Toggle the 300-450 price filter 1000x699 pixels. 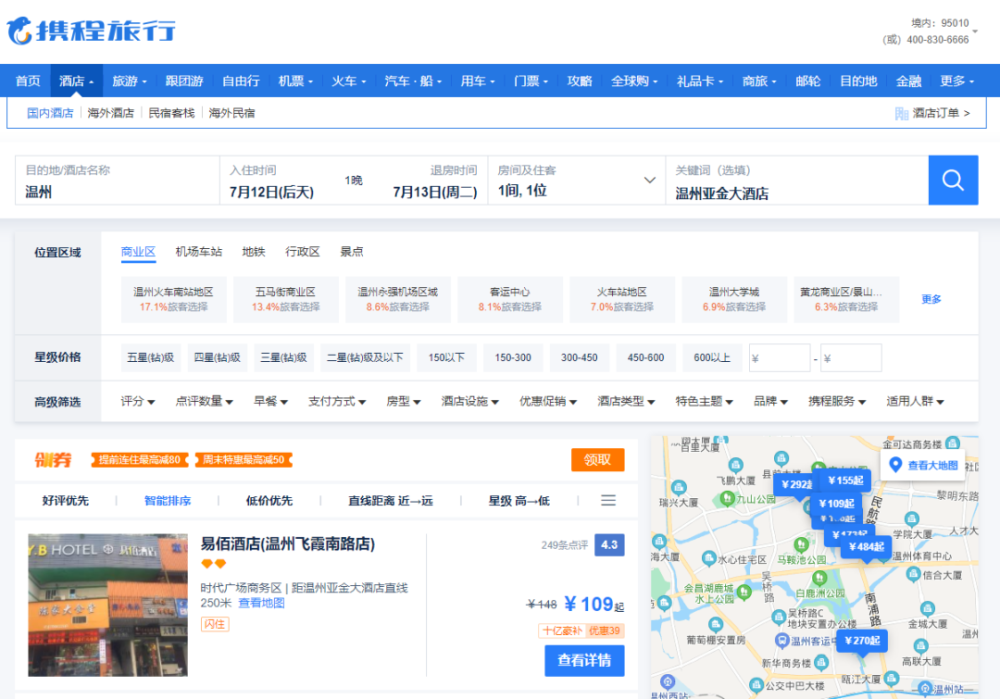579,358
